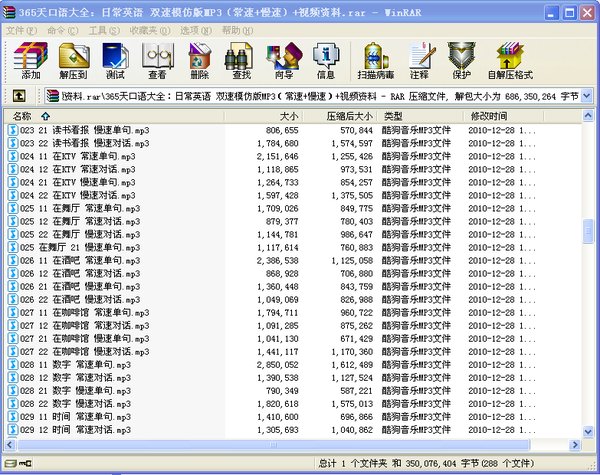Viewport: 600px width, 475px height.
Task: Select file 028 12 数字 常速对话.mp3
Action: coord(75,377)
